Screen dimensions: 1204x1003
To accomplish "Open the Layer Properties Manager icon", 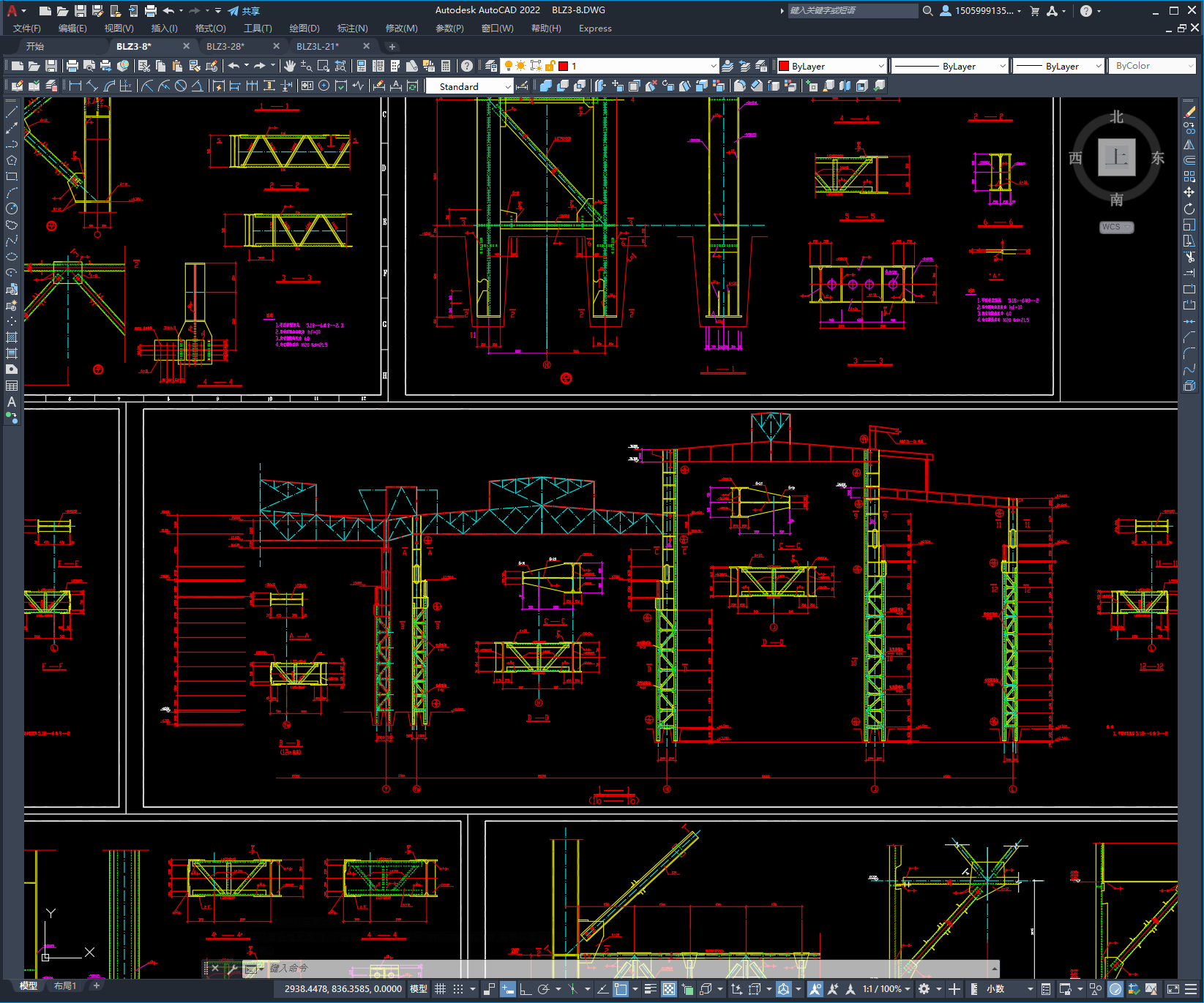I will pyautogui.click(x=490, y=66).
